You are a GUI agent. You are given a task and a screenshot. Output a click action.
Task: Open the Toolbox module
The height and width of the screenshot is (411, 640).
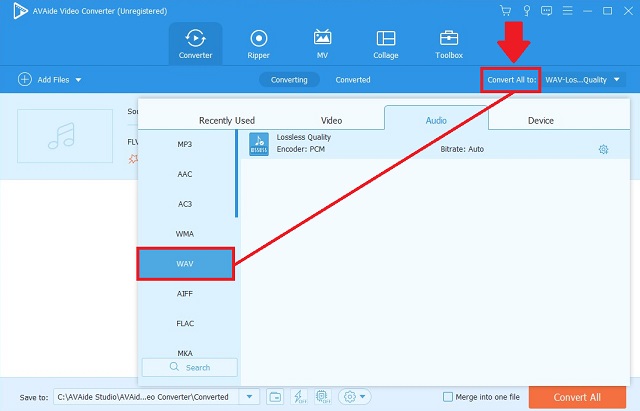pyautogui.click(x=449, y=44)
